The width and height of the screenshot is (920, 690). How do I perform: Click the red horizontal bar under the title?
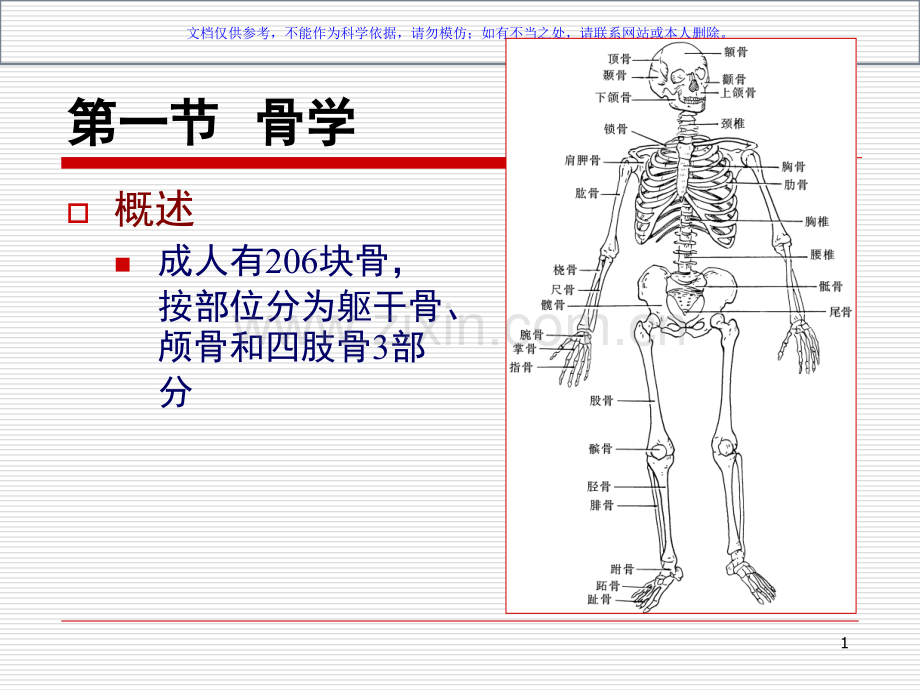(x=283, y=163)
